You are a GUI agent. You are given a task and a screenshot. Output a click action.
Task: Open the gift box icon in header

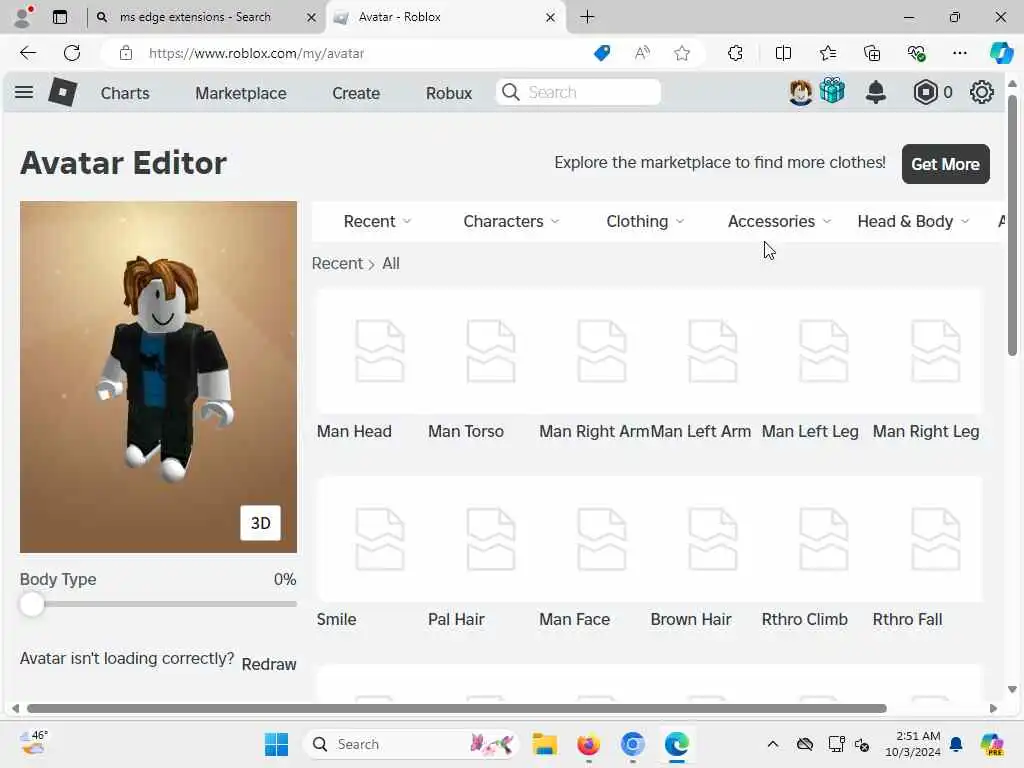[x=832, y=91]
